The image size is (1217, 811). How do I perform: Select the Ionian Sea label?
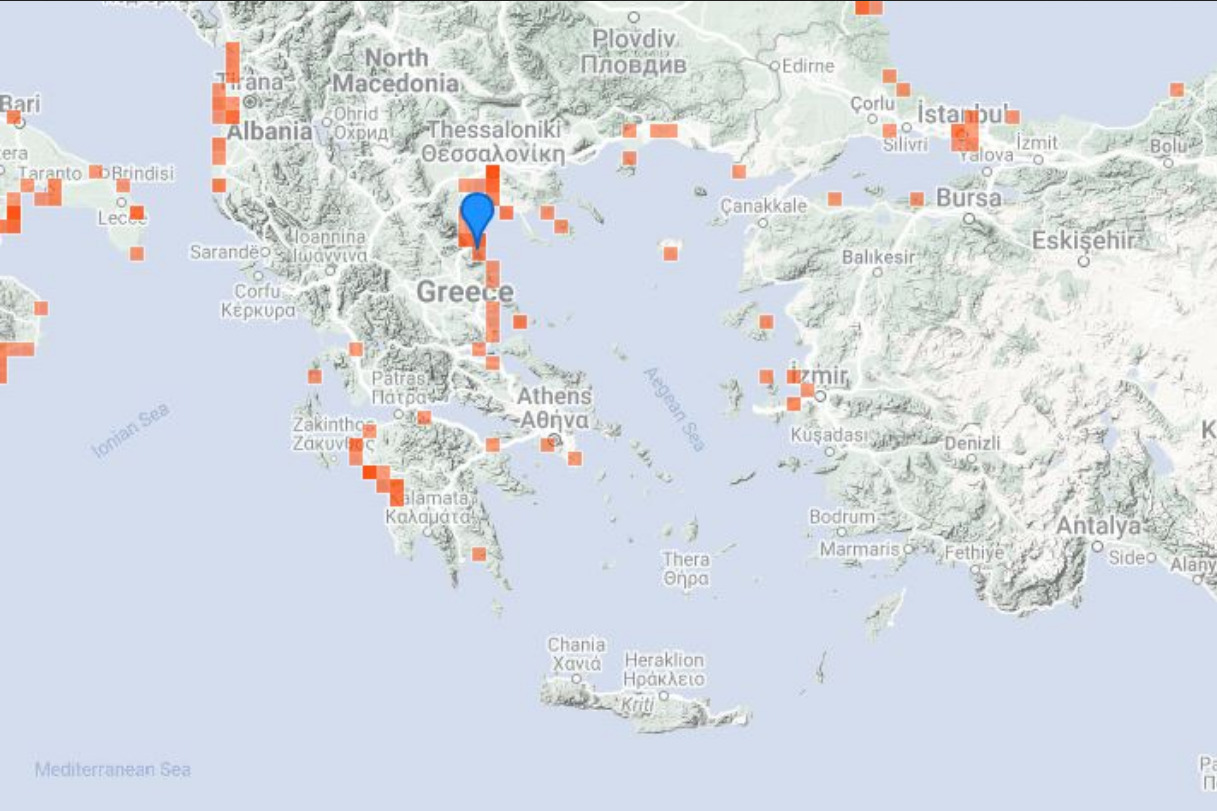point(130,430)
